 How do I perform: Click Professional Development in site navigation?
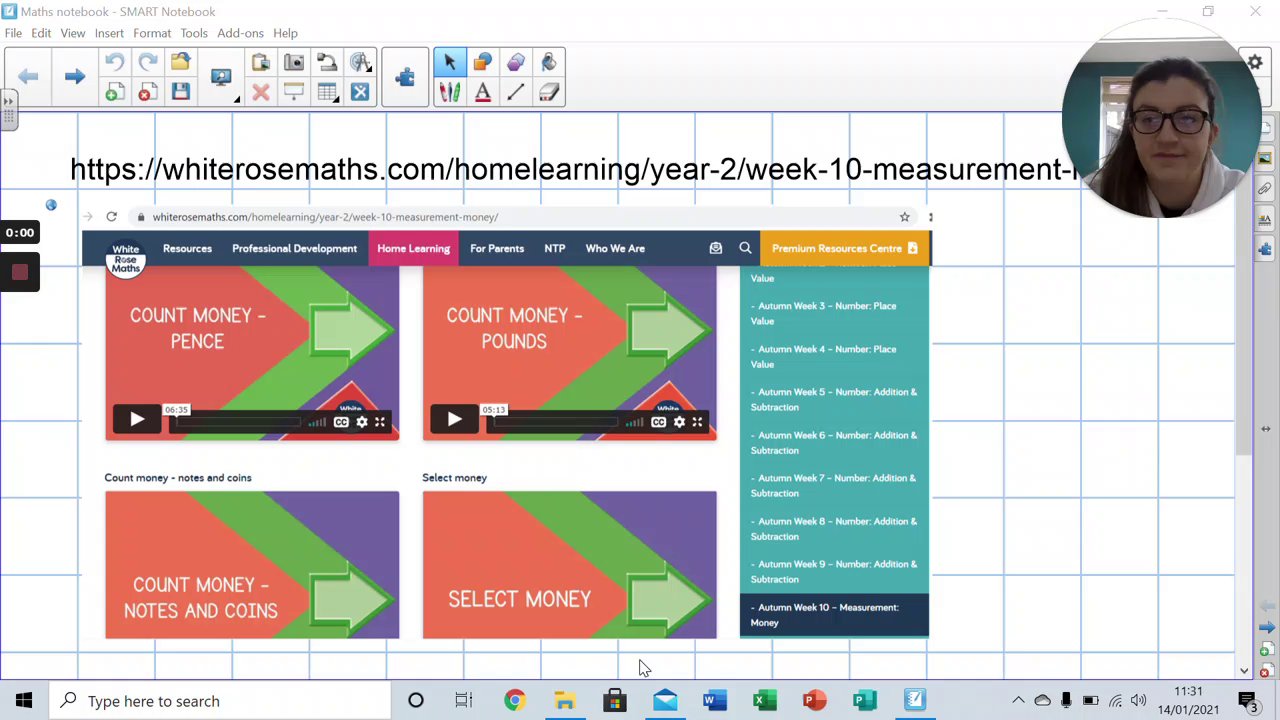[294, 248]
